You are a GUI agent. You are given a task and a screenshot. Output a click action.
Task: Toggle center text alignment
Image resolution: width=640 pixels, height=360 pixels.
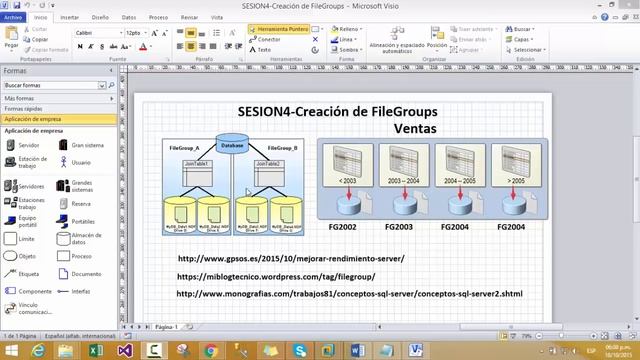[191, 47]
